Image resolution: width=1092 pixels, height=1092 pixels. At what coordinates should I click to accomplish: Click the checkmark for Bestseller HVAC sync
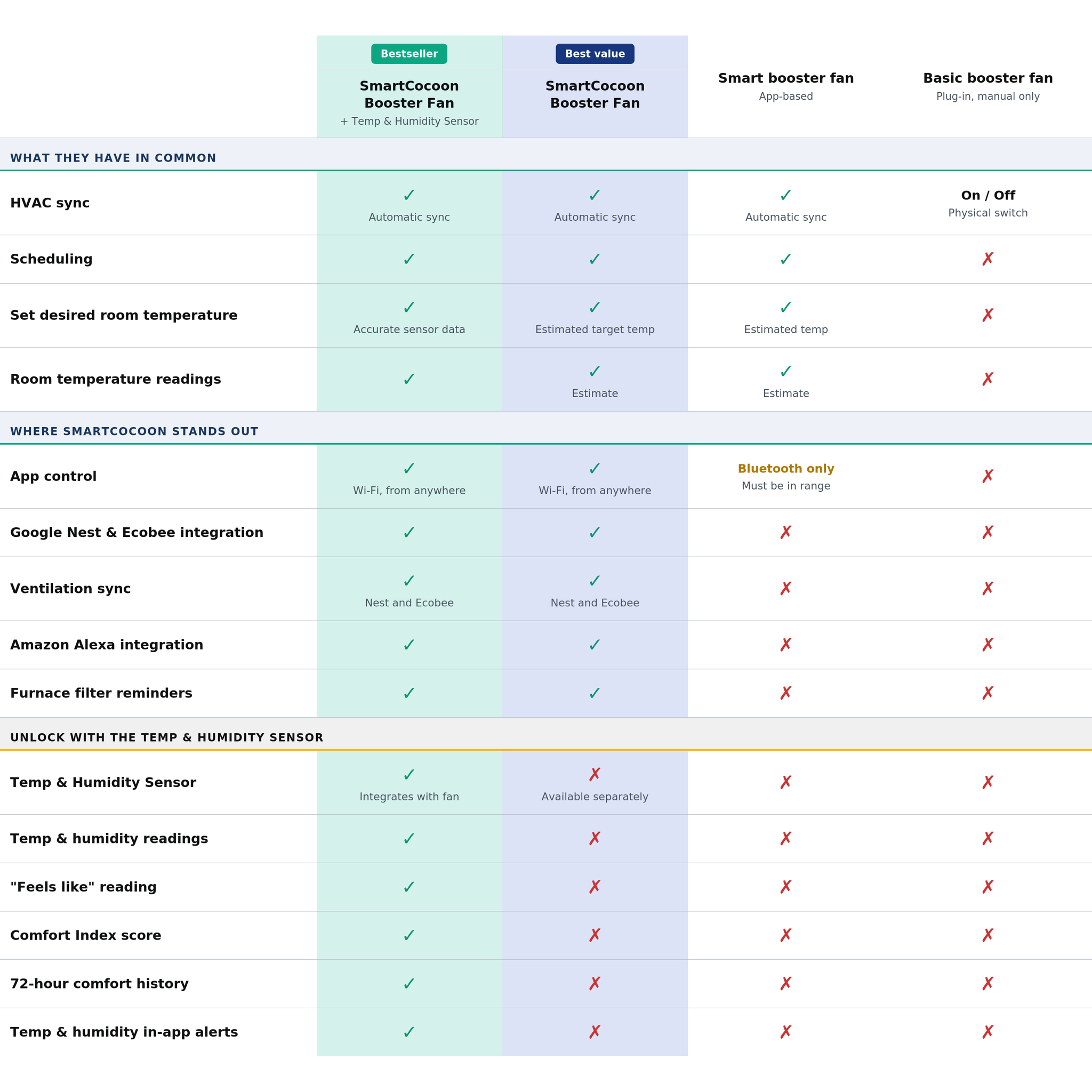[409, 195]
